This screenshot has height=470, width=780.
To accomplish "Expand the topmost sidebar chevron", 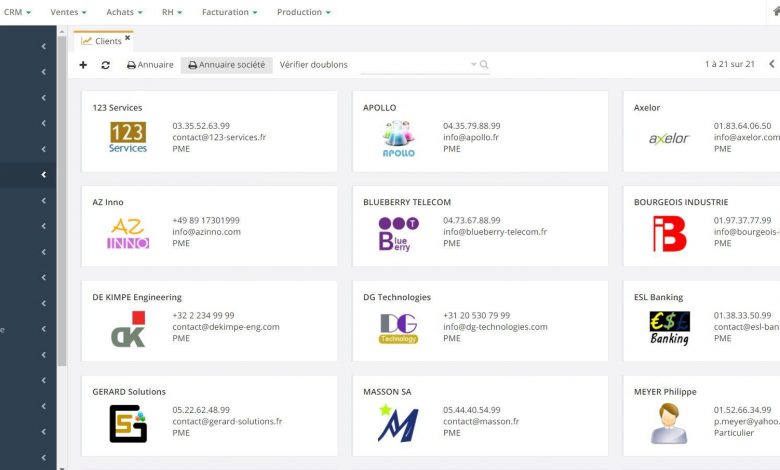I will [x=44, y=46].
